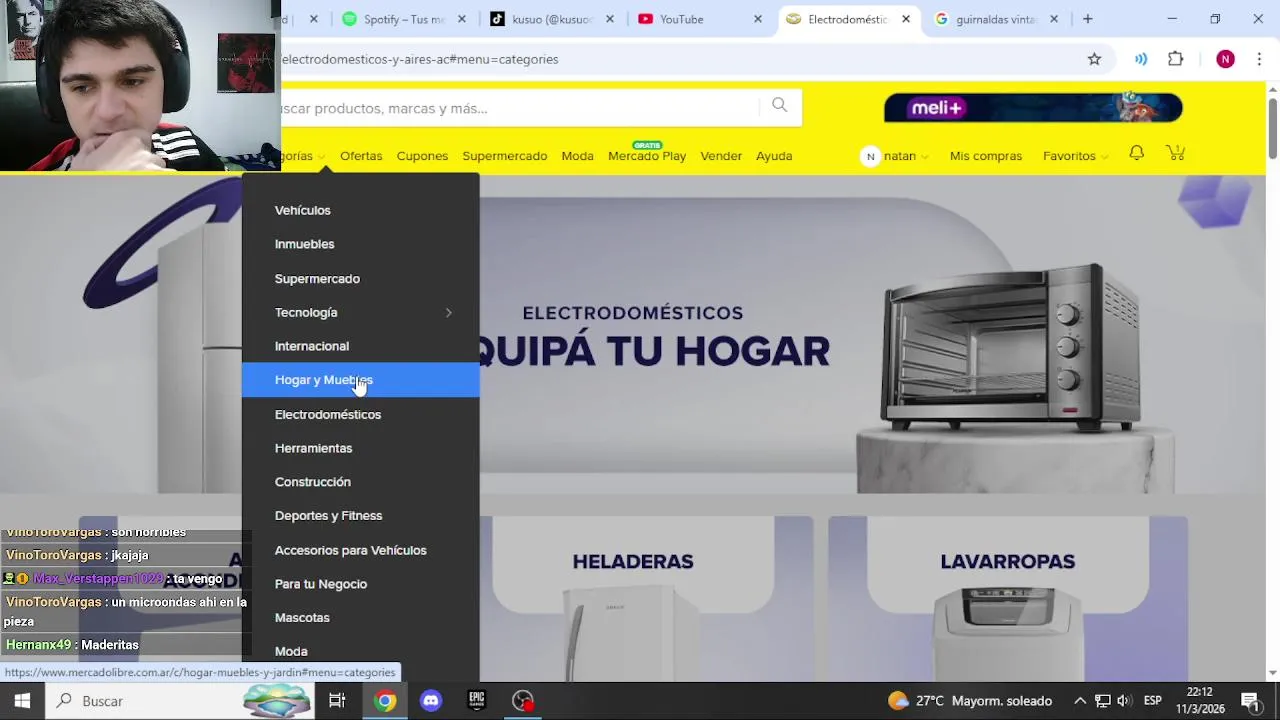This screenshot has width=1280, height=720.
Task: Click the Chrome profile avatar N
Action: 1225,59
